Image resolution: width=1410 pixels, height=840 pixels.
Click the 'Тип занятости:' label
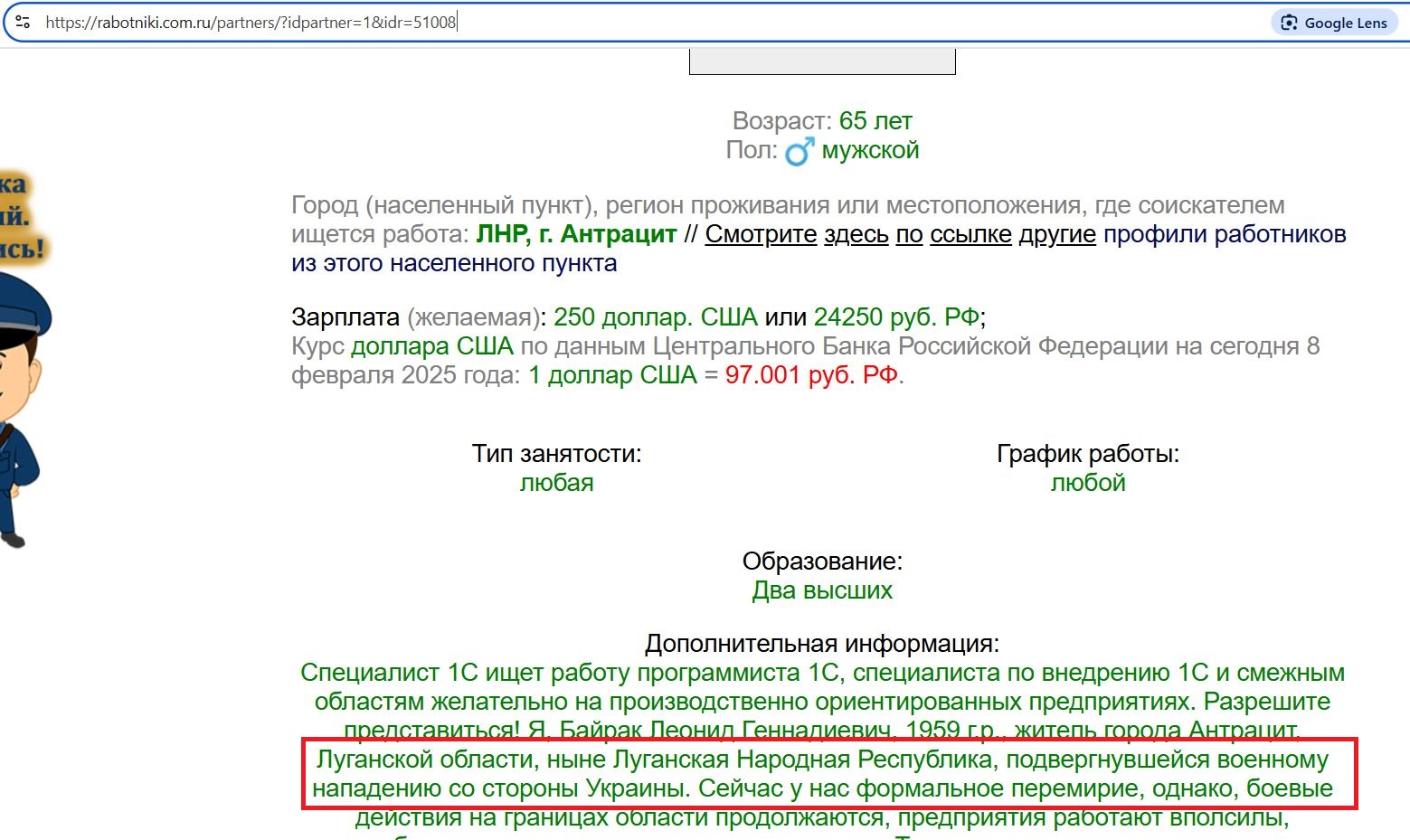pyautogui.click(x=557, y=454)
